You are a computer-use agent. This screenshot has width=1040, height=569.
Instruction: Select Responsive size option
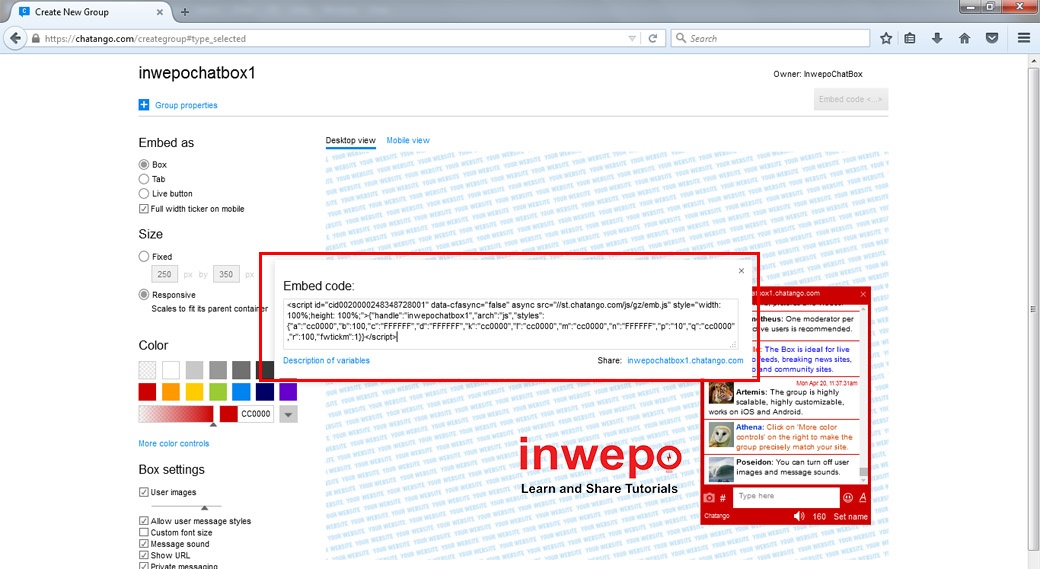[144, 294]
